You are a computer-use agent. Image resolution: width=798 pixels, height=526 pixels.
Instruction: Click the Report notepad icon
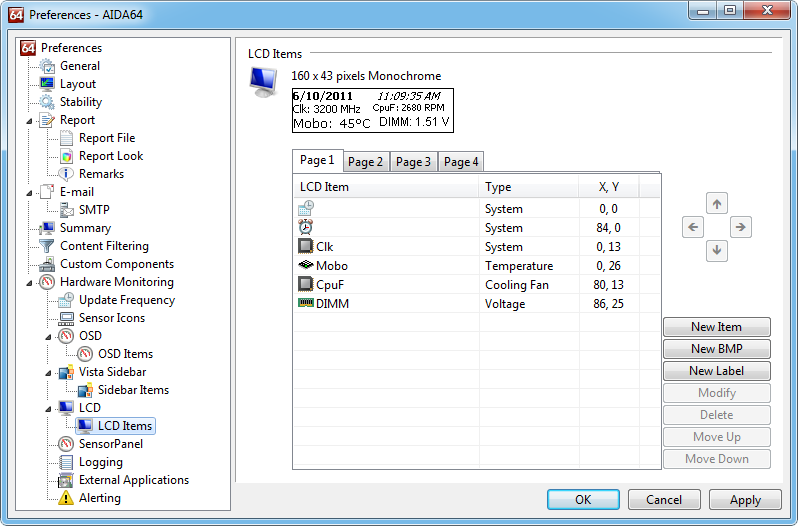47,120
